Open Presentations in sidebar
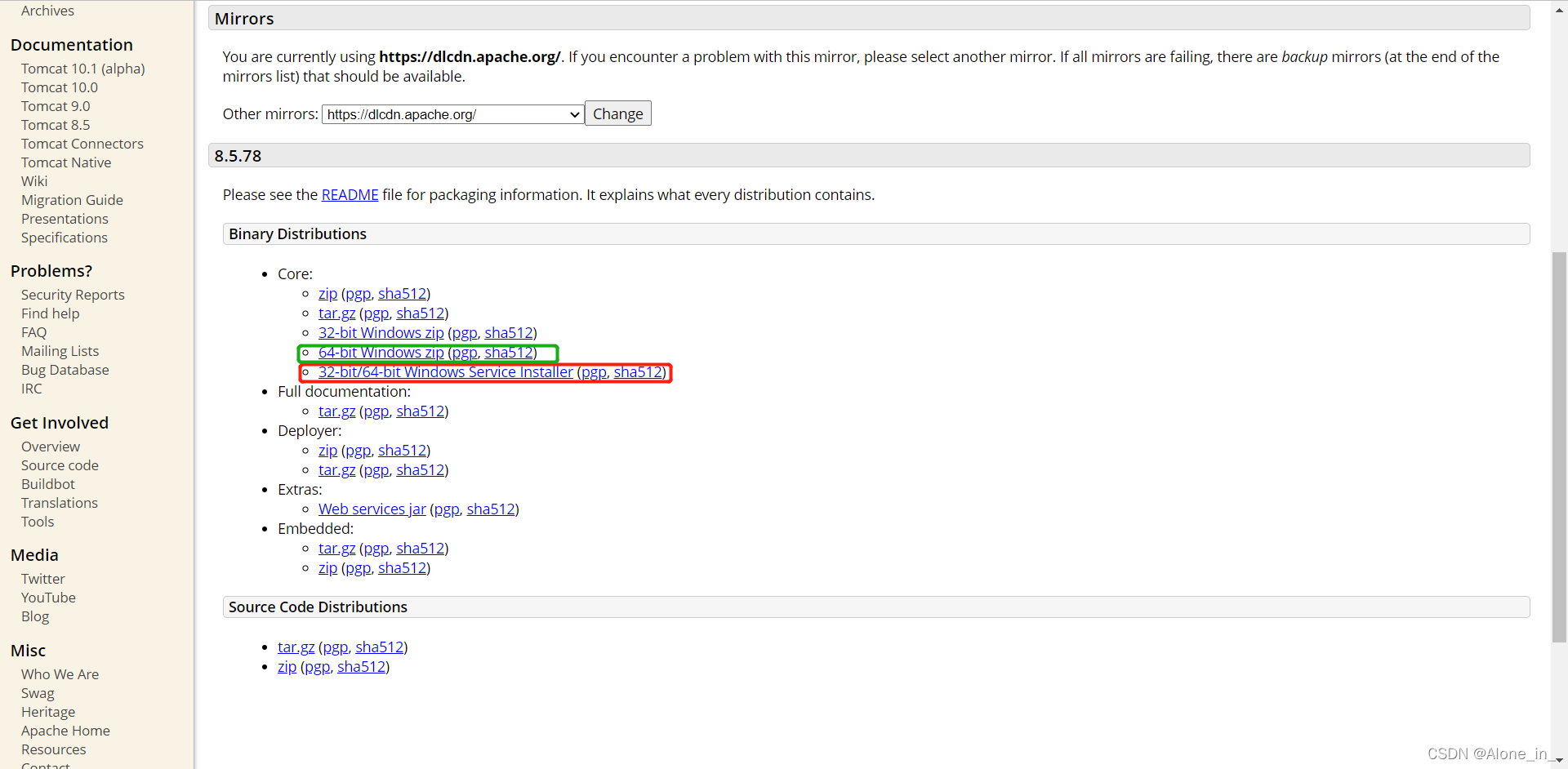Screen dimensions: 1568x769 65,219
